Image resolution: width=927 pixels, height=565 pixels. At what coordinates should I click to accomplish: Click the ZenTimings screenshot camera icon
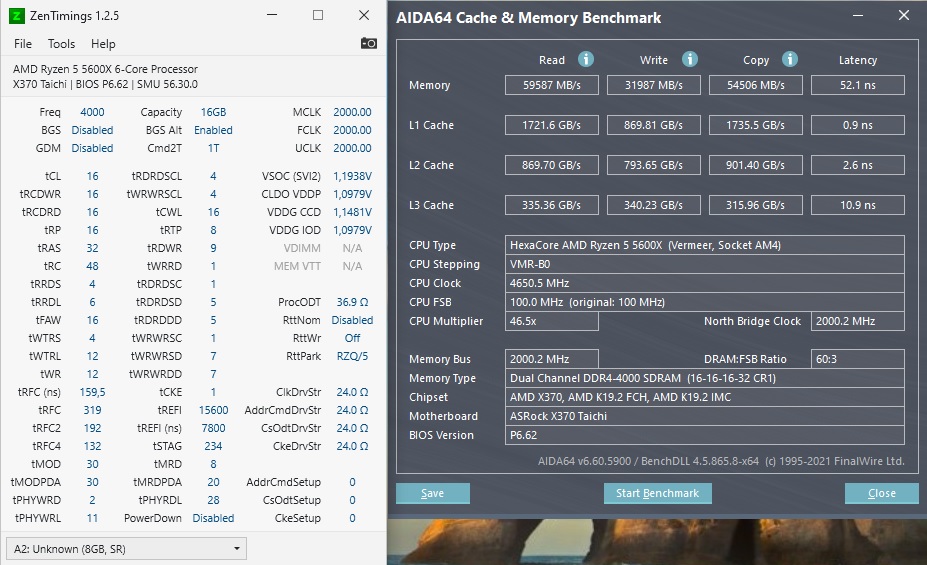[368, 43]
